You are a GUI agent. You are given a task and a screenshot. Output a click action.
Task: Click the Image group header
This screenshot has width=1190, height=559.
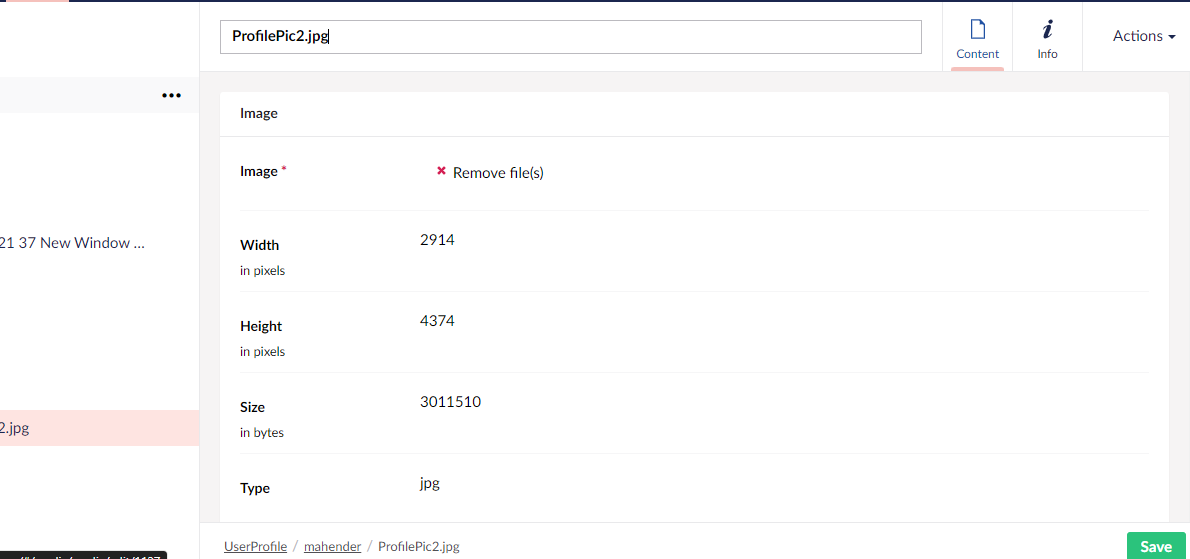259,114
